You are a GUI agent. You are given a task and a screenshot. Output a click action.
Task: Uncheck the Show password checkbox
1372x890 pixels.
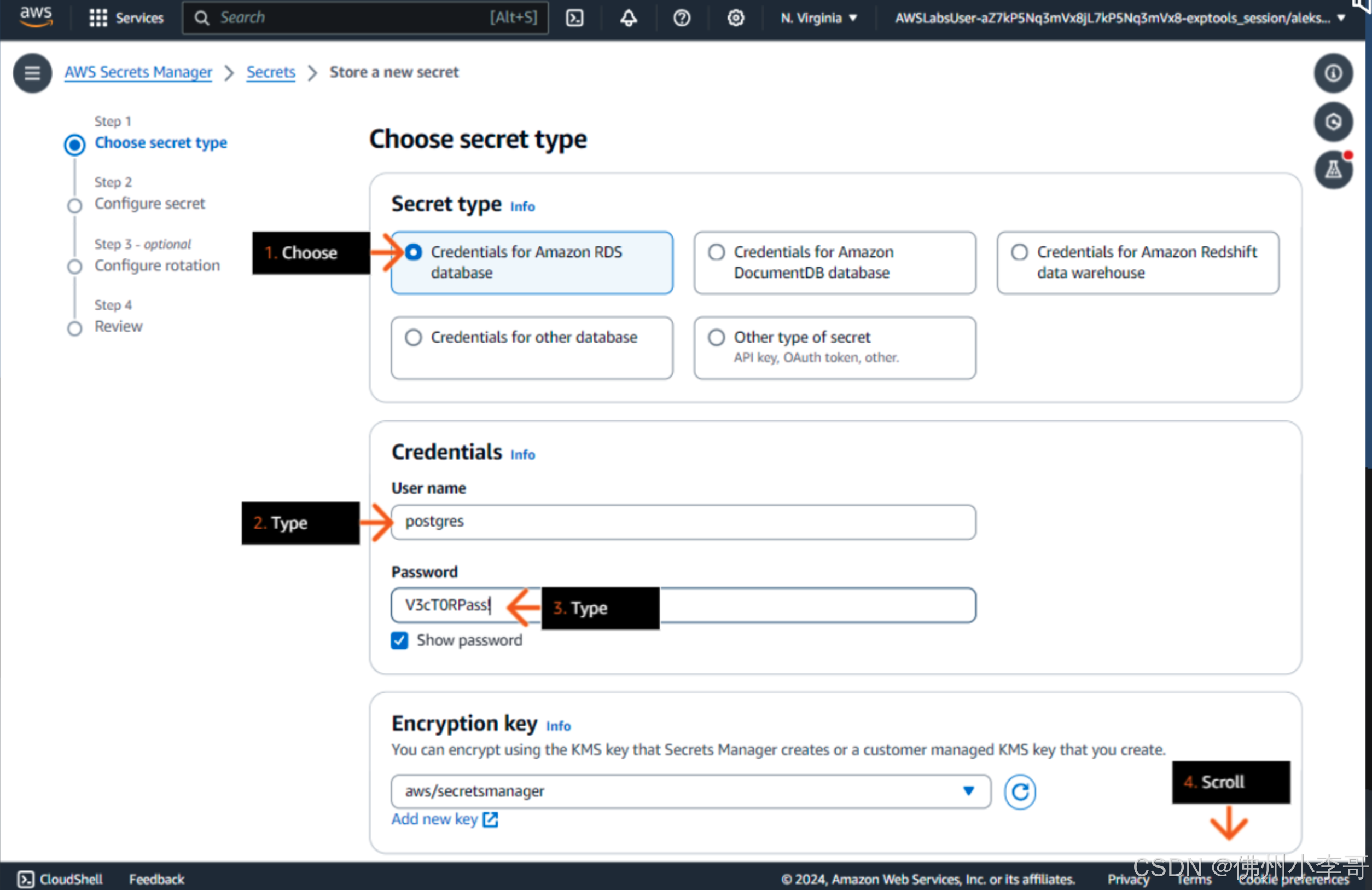point(399,640)
